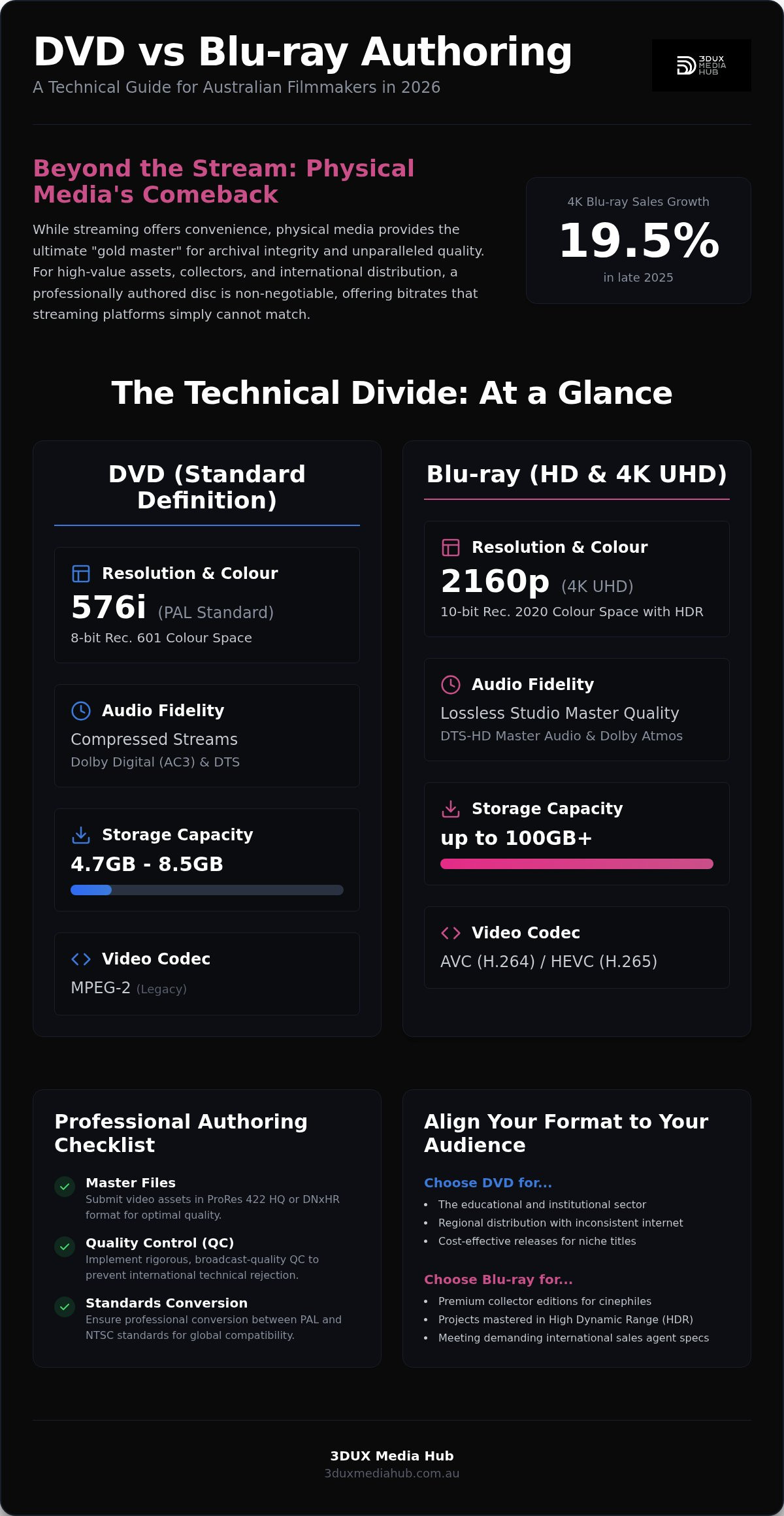The height and width of the screenshot is (1516, 784).
Task: Click the 19.5% sales growth stat card
Action: (x=638, y=240)
